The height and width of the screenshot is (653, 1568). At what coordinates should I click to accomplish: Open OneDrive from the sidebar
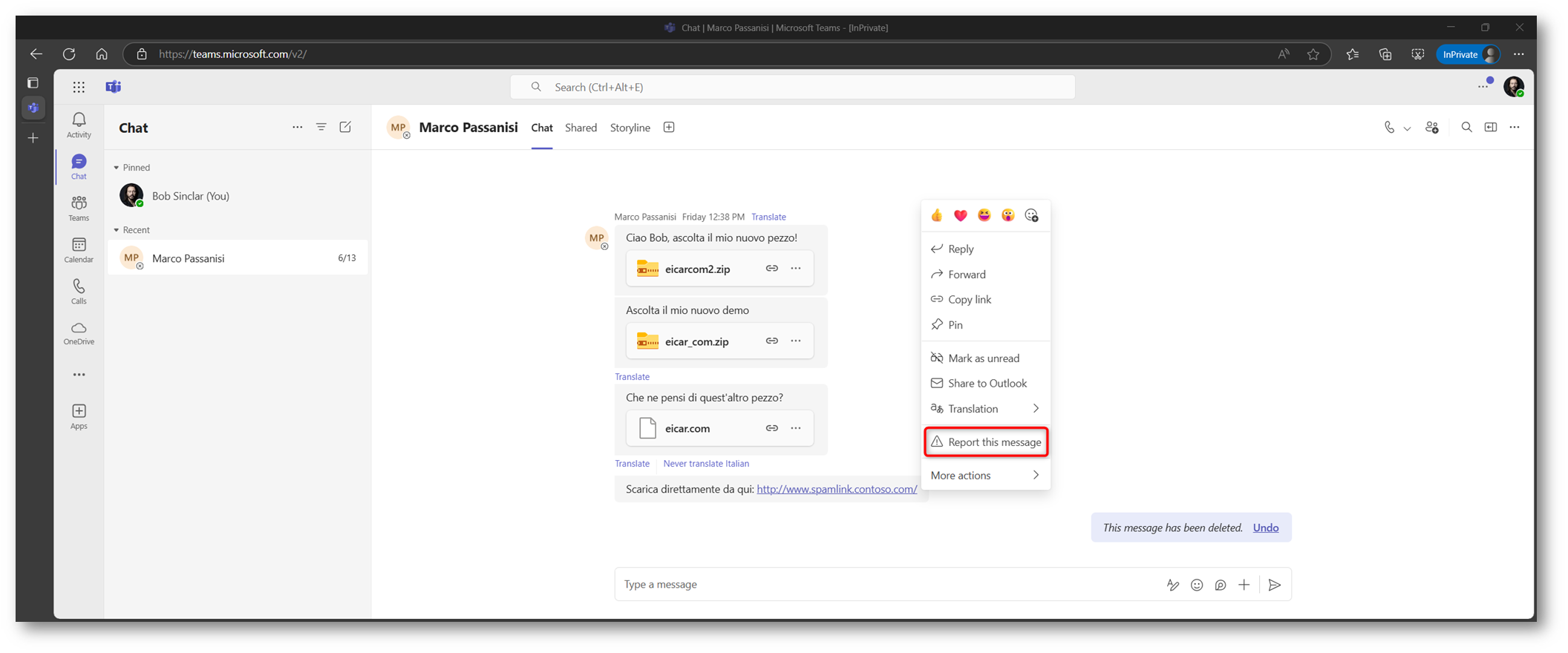pyautogui.click(x=79, y=333)
